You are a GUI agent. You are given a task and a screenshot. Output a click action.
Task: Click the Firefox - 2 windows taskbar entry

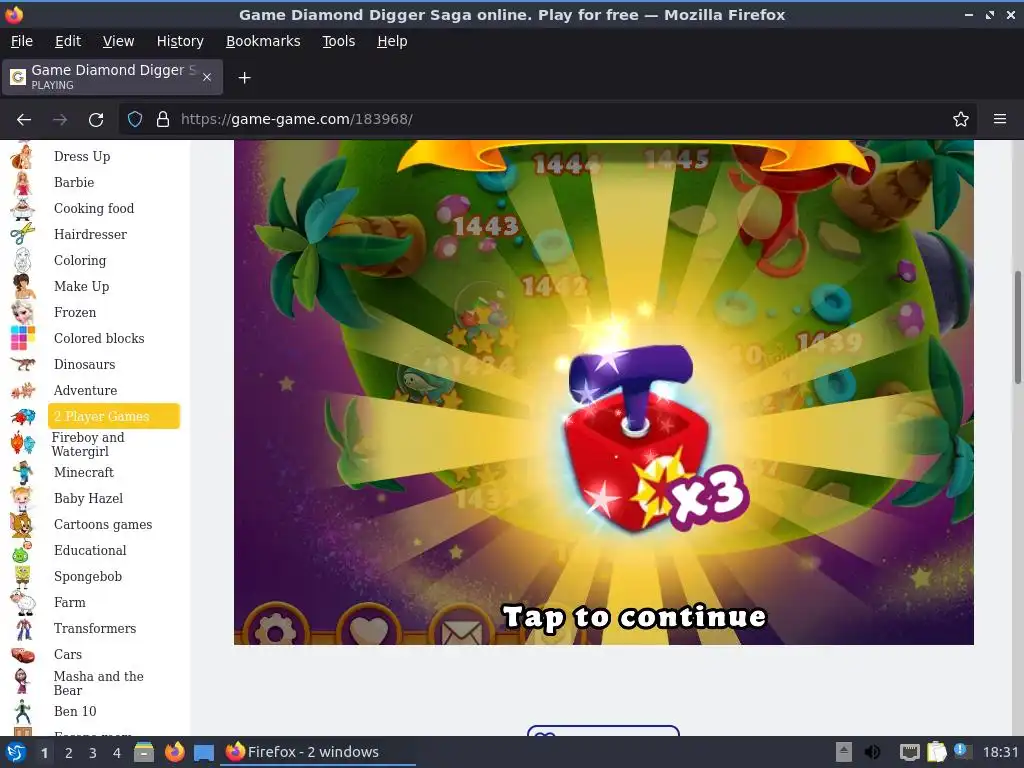pos(317,752)
